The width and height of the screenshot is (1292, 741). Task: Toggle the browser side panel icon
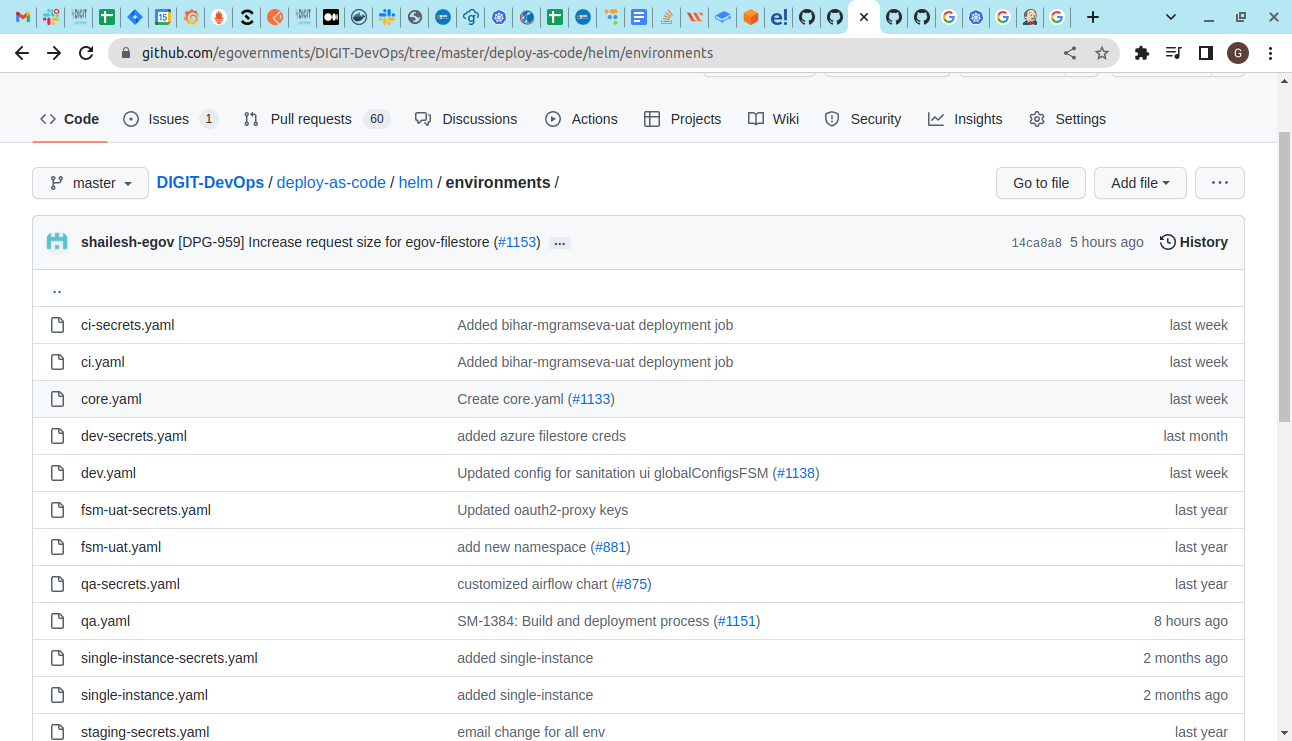pyautogui.click(x=1206, y=53)
